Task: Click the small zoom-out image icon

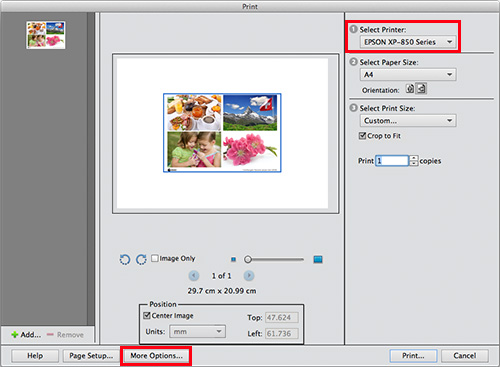Action: [233, 259]
